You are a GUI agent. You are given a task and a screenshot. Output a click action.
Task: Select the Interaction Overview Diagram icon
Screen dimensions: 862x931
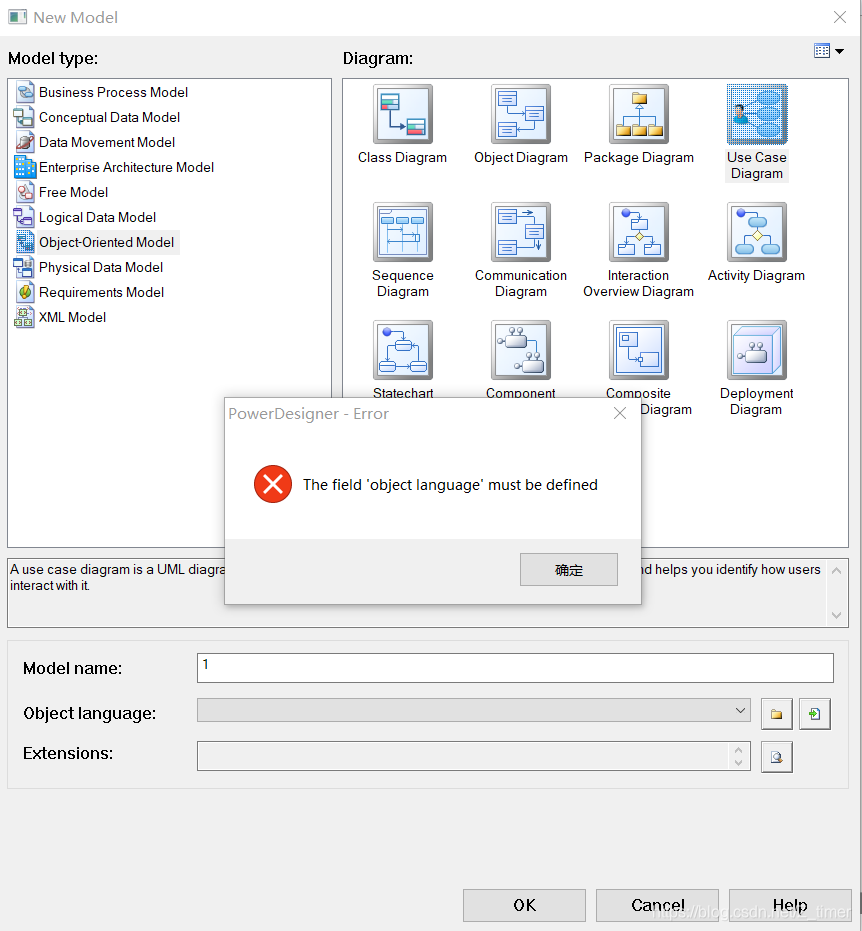tap(639, 232)
